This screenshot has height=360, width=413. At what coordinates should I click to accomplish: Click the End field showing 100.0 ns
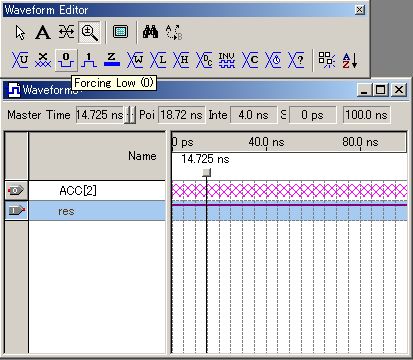tap(366, 115)
